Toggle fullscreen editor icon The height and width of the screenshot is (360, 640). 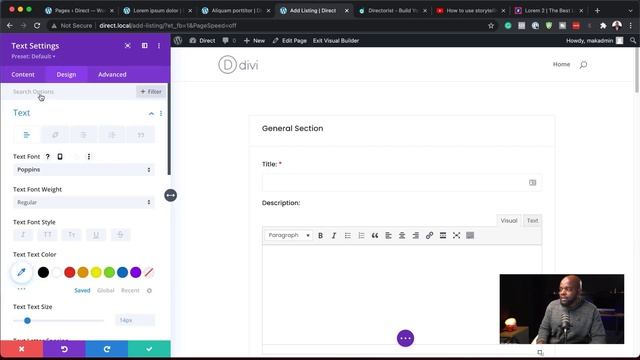(x=456, y=236)
